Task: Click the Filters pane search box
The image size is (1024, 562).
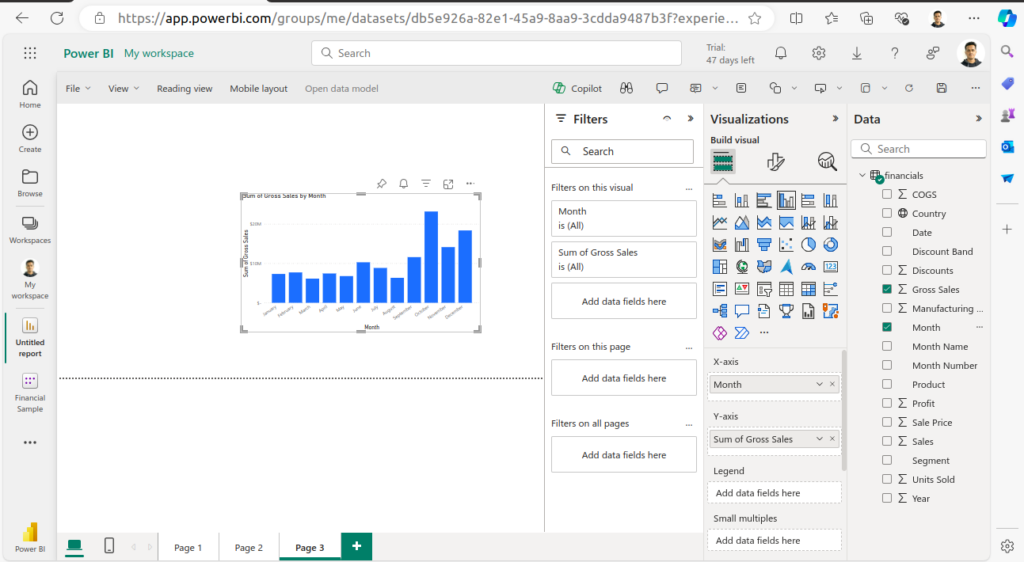Action: 622,151
